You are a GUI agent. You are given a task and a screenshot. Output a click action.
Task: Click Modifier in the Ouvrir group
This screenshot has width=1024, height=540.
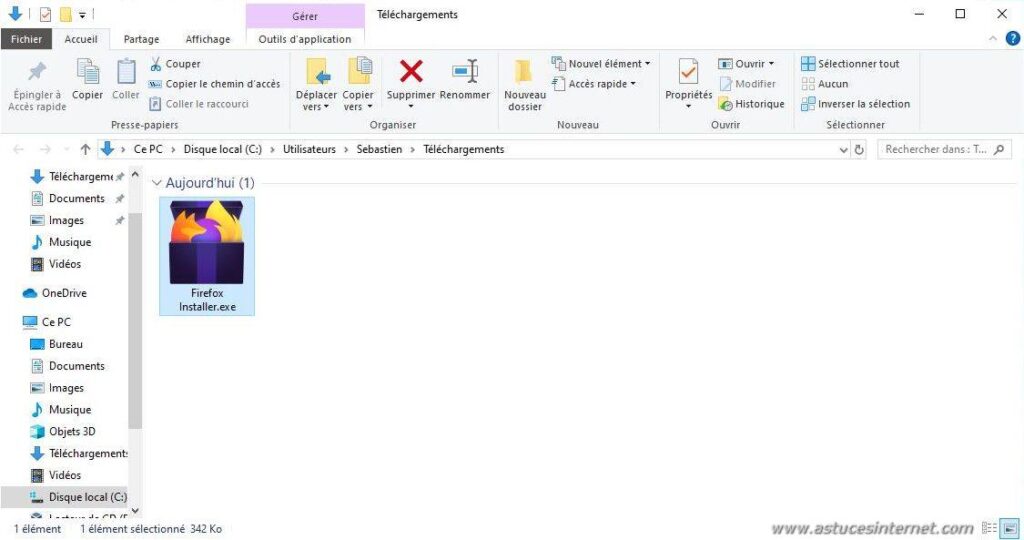tap(748, 84)
